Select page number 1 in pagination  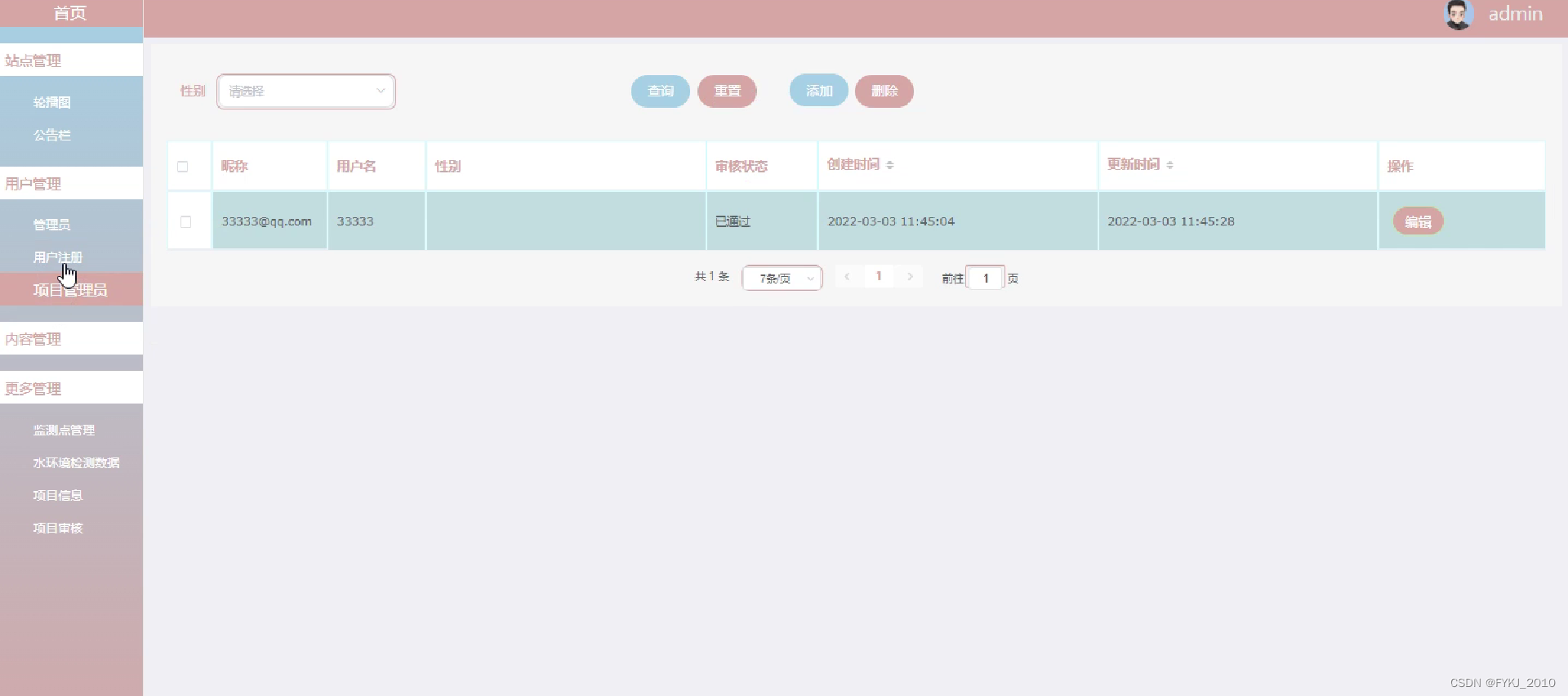tap(879, 277)
